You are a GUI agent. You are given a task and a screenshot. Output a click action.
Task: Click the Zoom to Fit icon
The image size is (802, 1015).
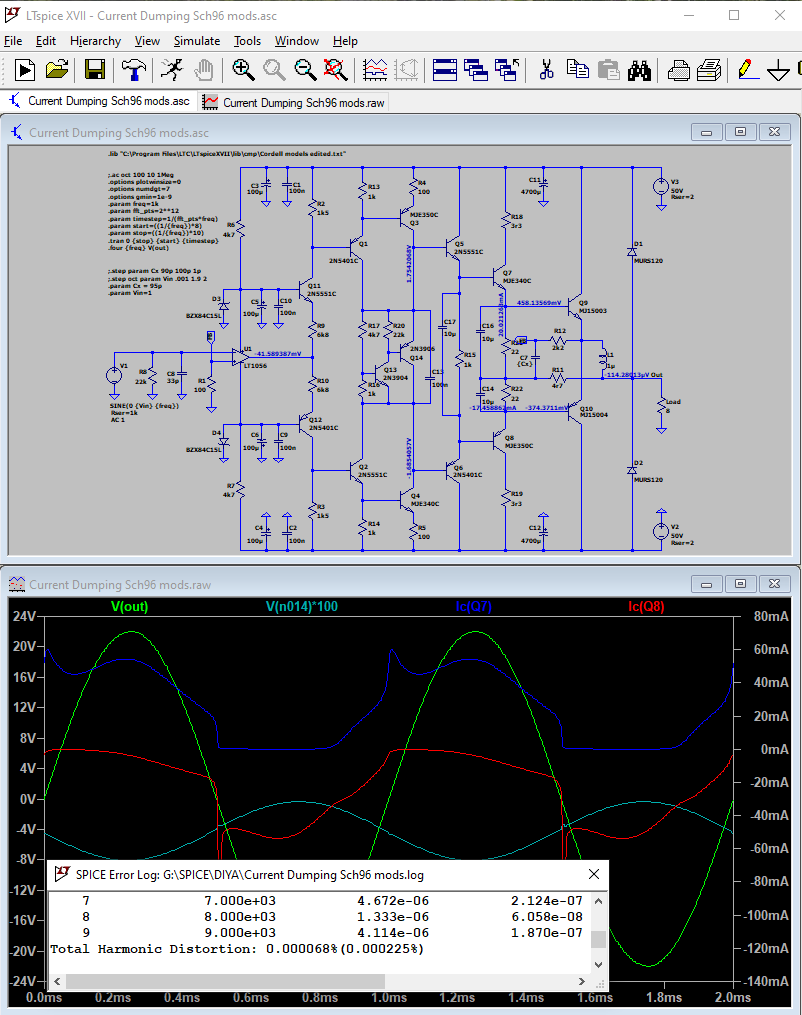coord(336,70)
